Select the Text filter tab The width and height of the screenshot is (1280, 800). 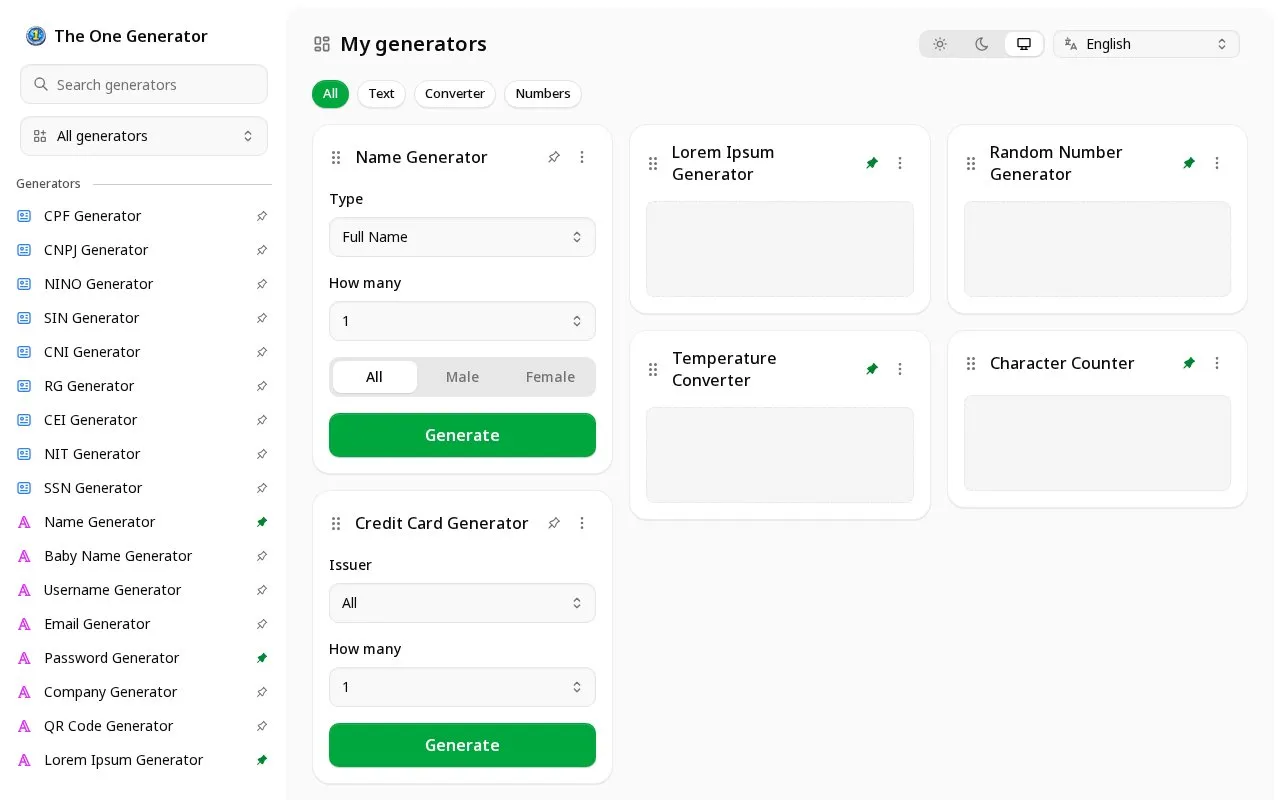click(x=381, y=94)
